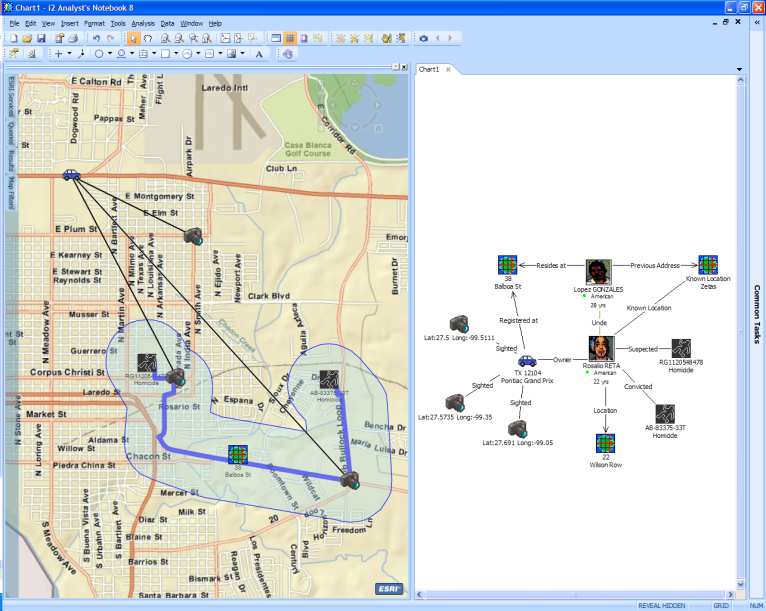Open the picture tool dropdown before the A tool
The image size is (766, 611).
(x=242, y=54)
